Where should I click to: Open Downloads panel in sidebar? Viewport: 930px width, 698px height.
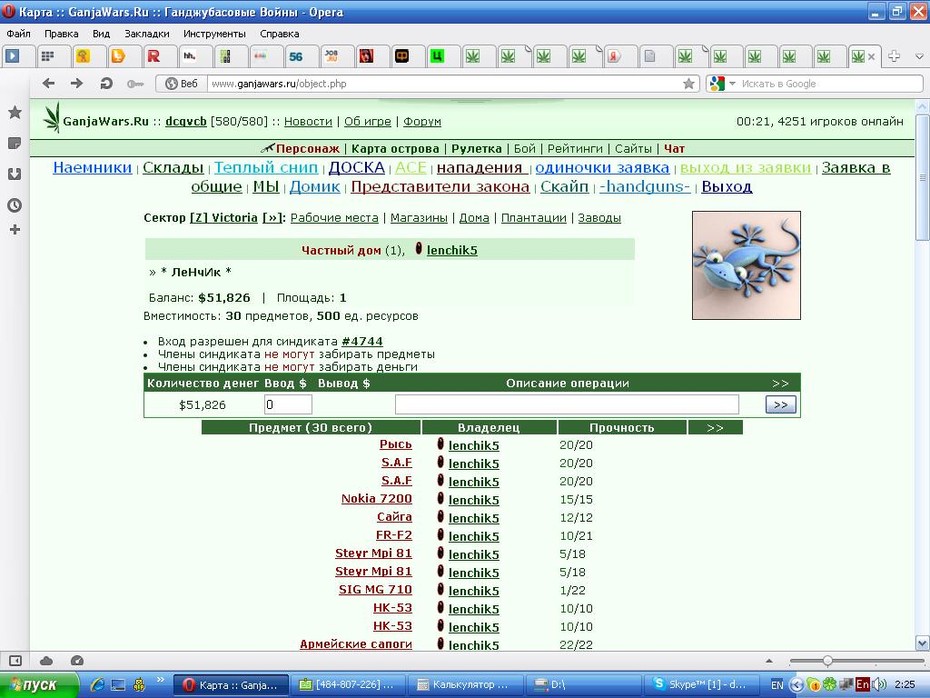tap(15, 174)
